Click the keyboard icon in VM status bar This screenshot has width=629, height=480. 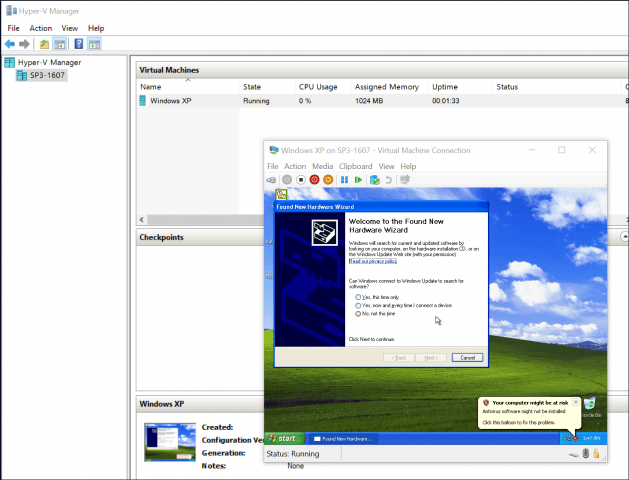coord(574,455)
